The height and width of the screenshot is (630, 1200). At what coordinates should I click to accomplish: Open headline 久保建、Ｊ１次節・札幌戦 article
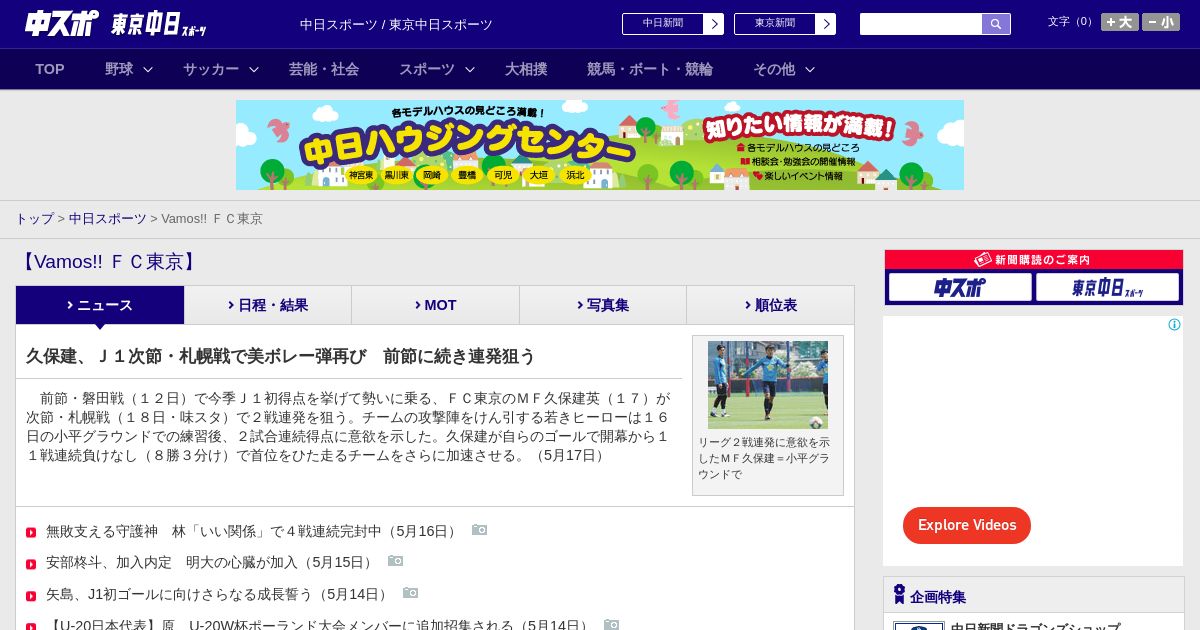pyautogui.click(x=281, y=356)
